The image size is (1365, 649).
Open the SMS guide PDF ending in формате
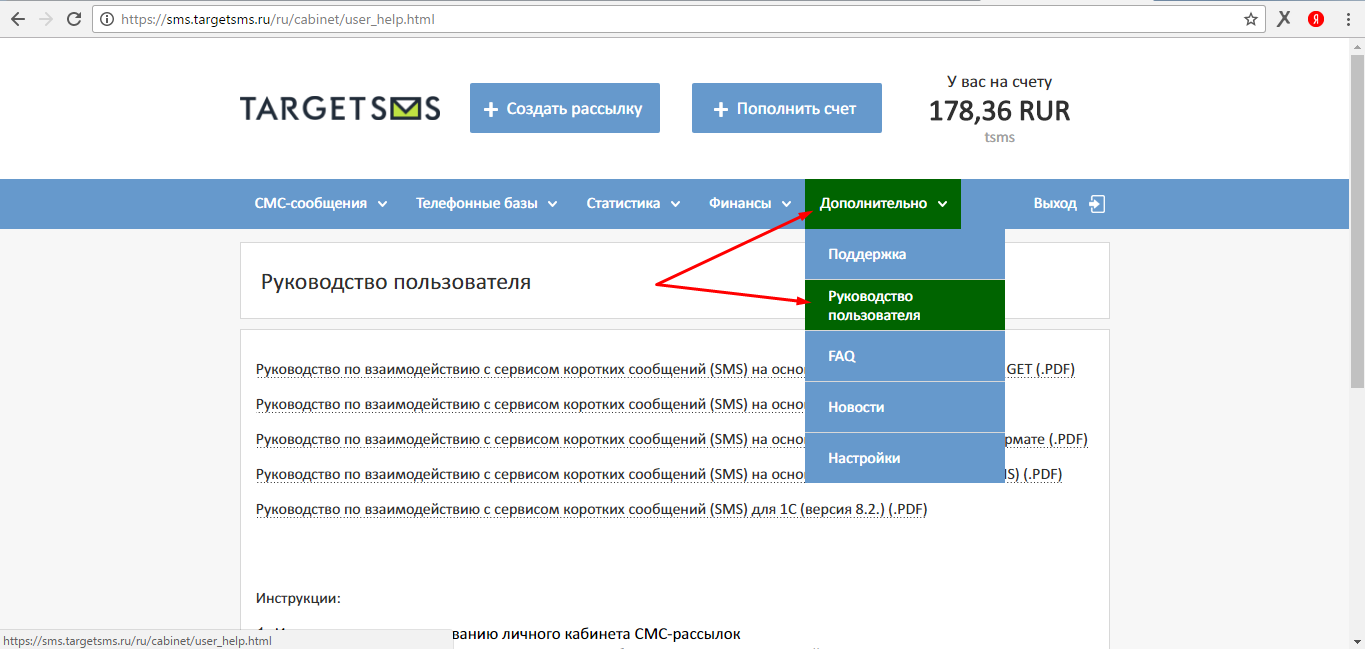[x=671, y=440]
